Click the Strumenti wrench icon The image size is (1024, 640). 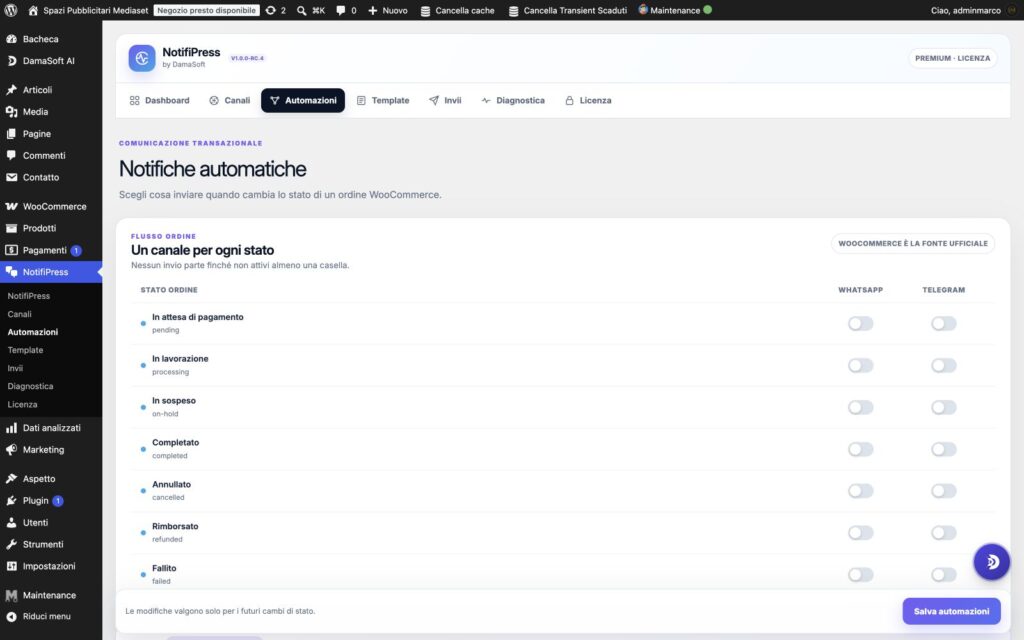coord(11,545)
